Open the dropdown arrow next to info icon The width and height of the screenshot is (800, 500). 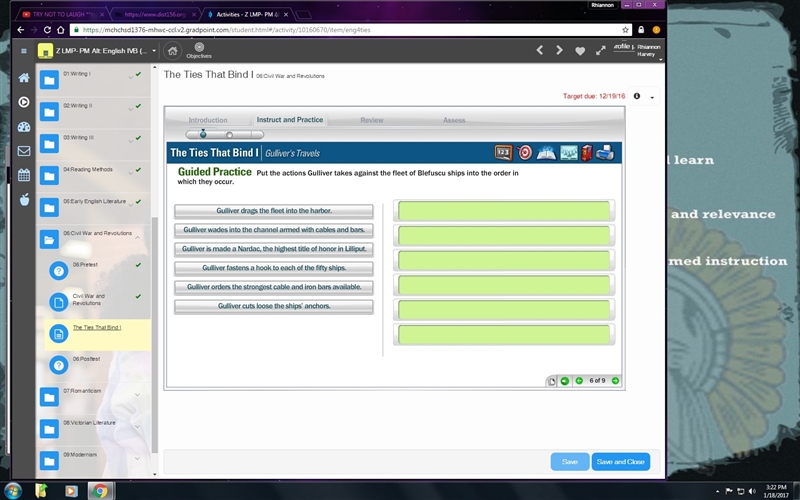(x=652, y=97)
